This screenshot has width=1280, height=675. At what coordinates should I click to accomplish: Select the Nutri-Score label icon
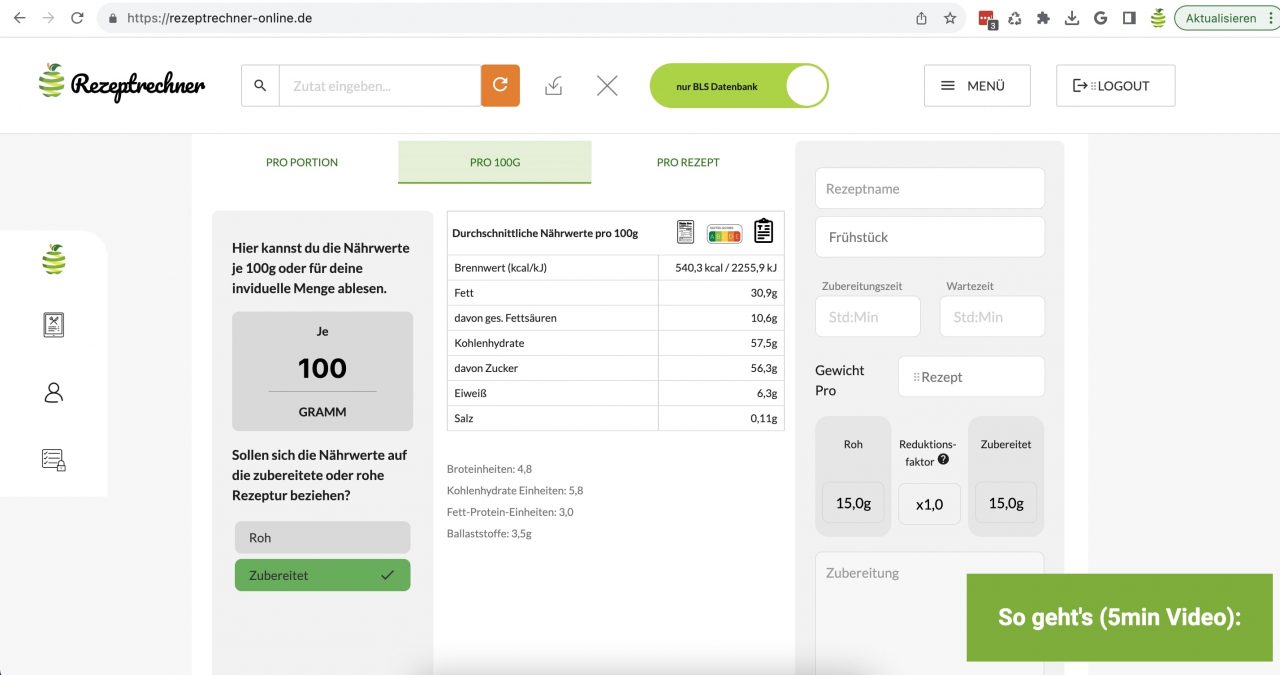723,231
